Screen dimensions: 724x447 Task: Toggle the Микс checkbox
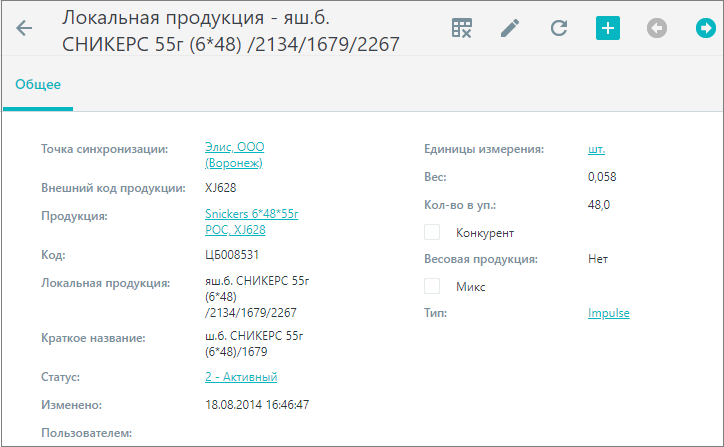point(432,286)
